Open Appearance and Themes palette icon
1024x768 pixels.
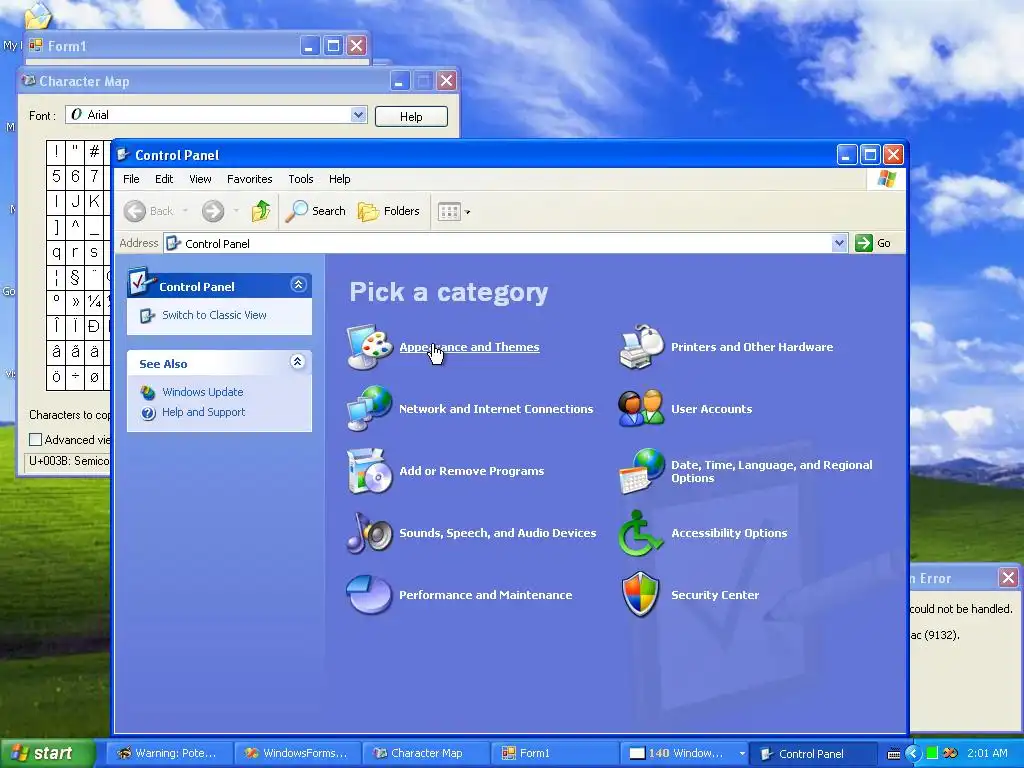tap(370, 347)
